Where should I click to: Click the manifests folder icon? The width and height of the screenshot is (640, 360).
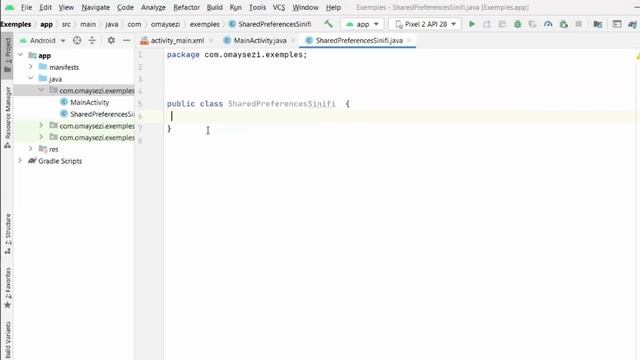(x=43, y=67)
